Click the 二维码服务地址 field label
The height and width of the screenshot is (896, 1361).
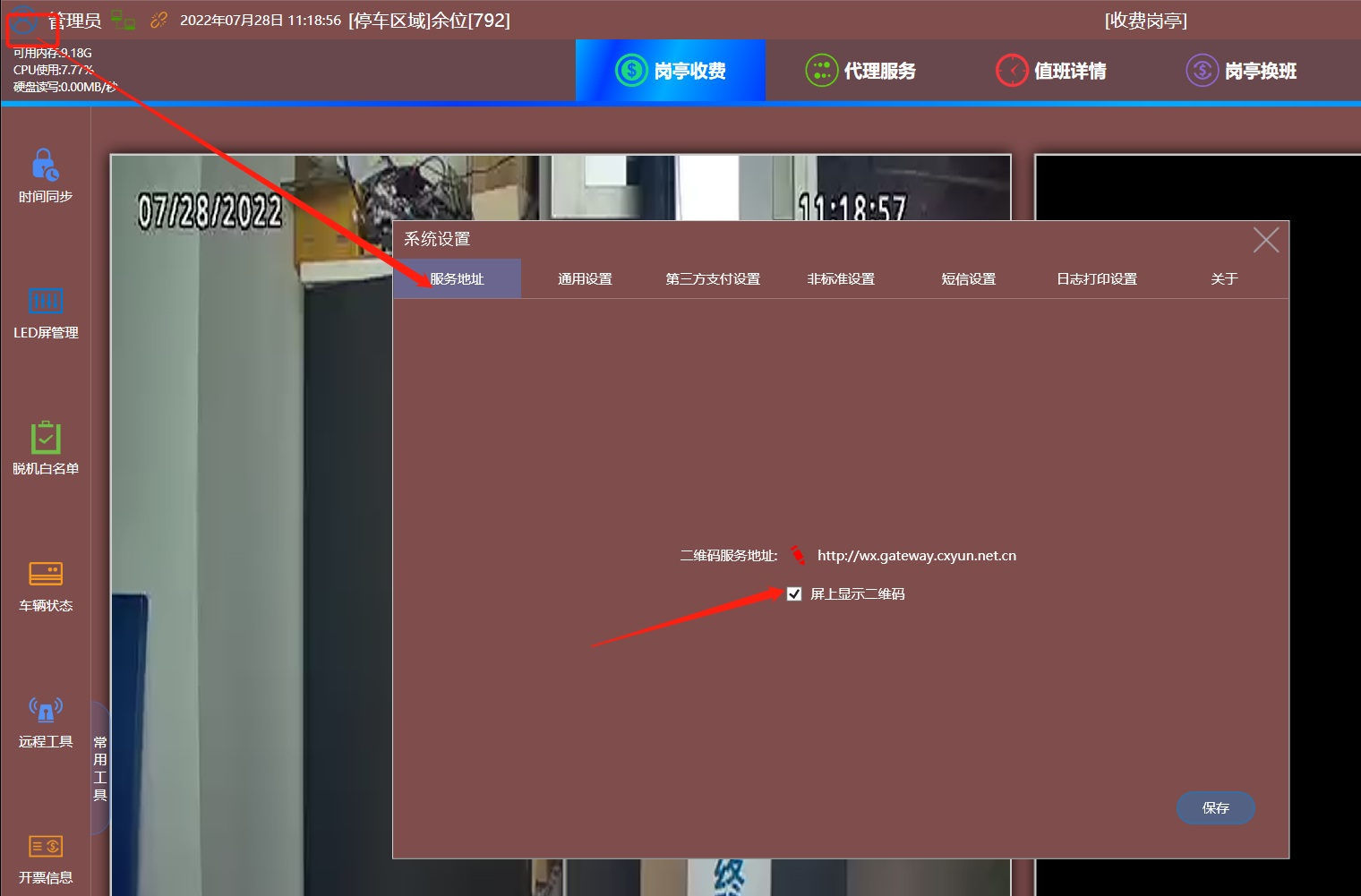[x=729, y=556]
